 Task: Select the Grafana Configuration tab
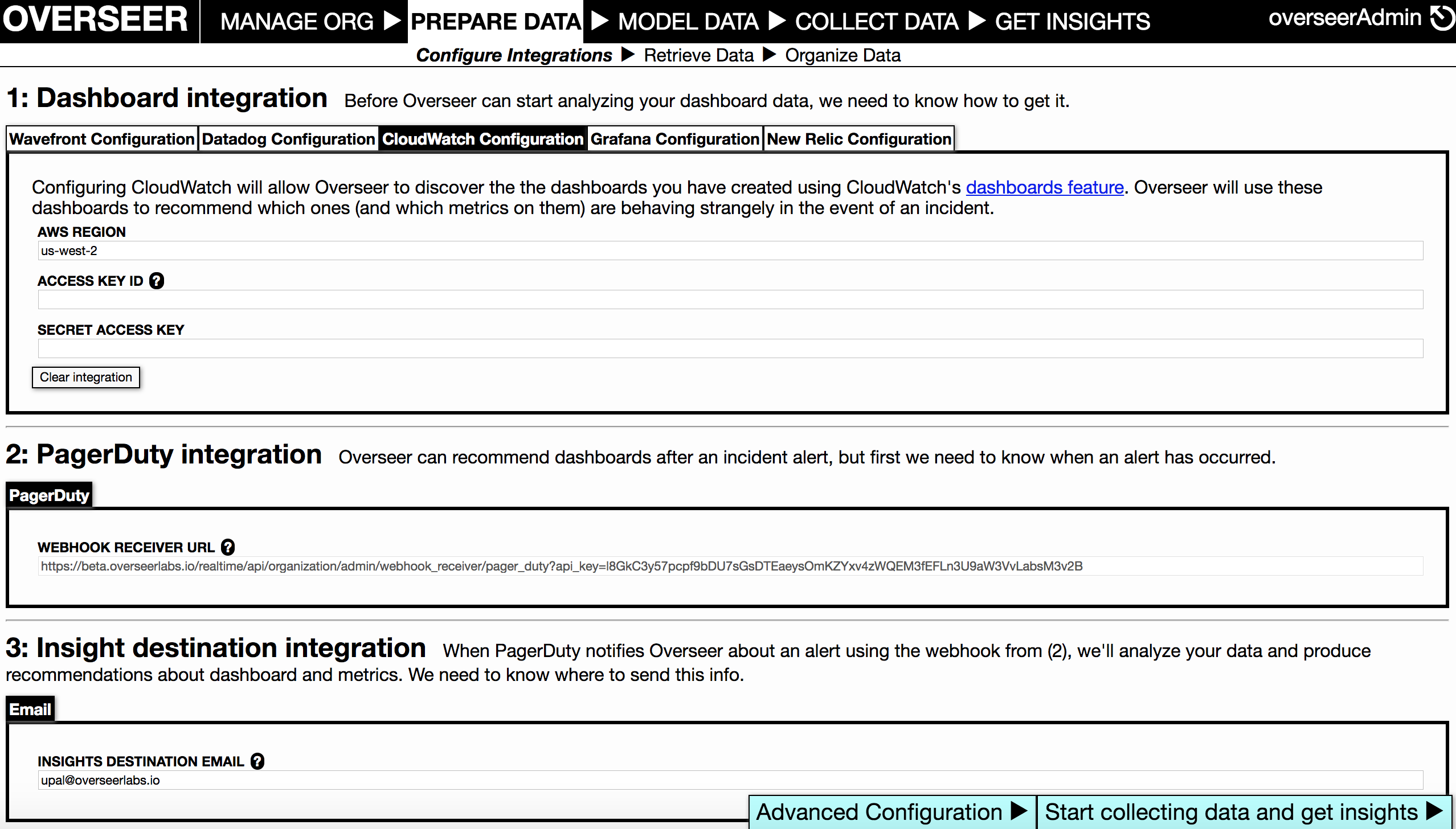coord(675,139)
